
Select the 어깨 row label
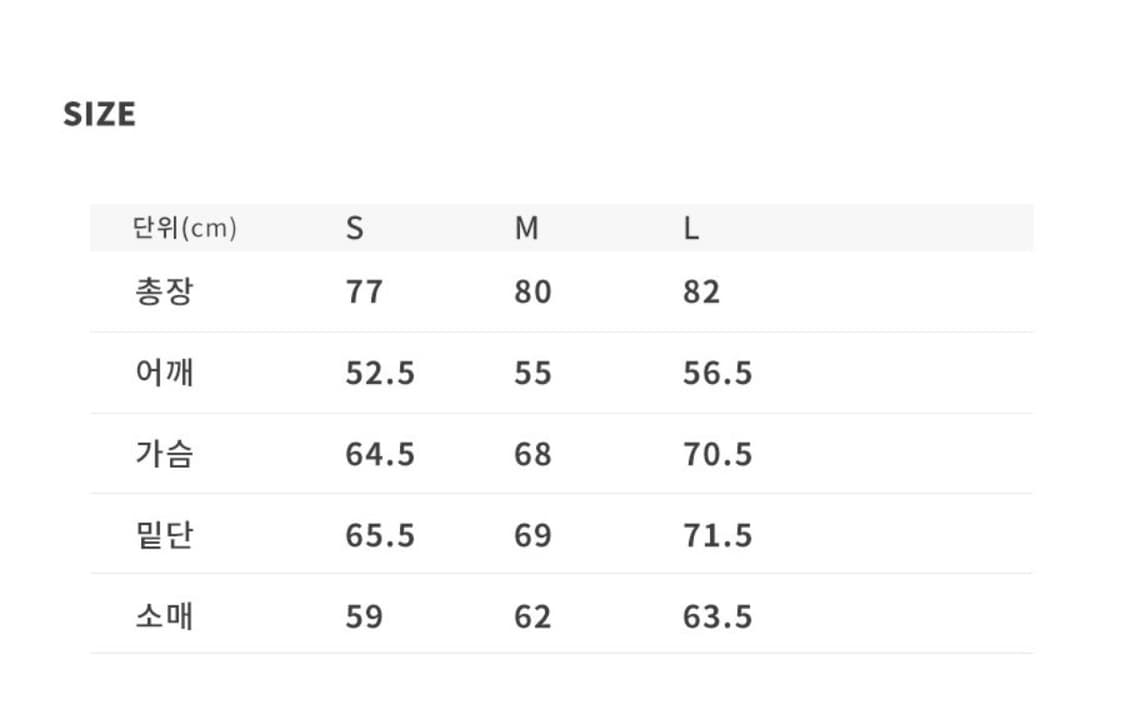[164, 372]
